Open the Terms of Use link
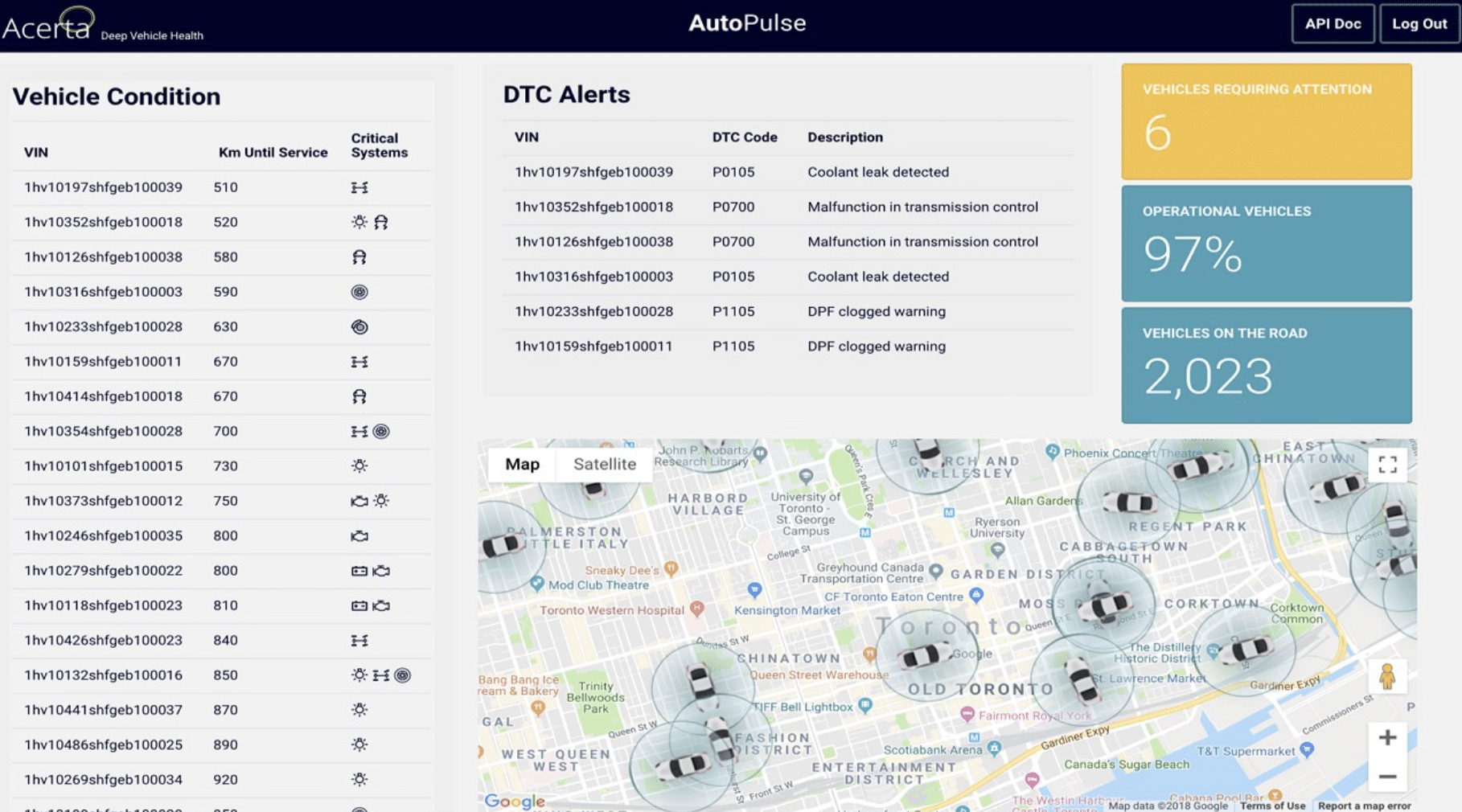Screen dimensions: 1462x812 (1273, 806)
